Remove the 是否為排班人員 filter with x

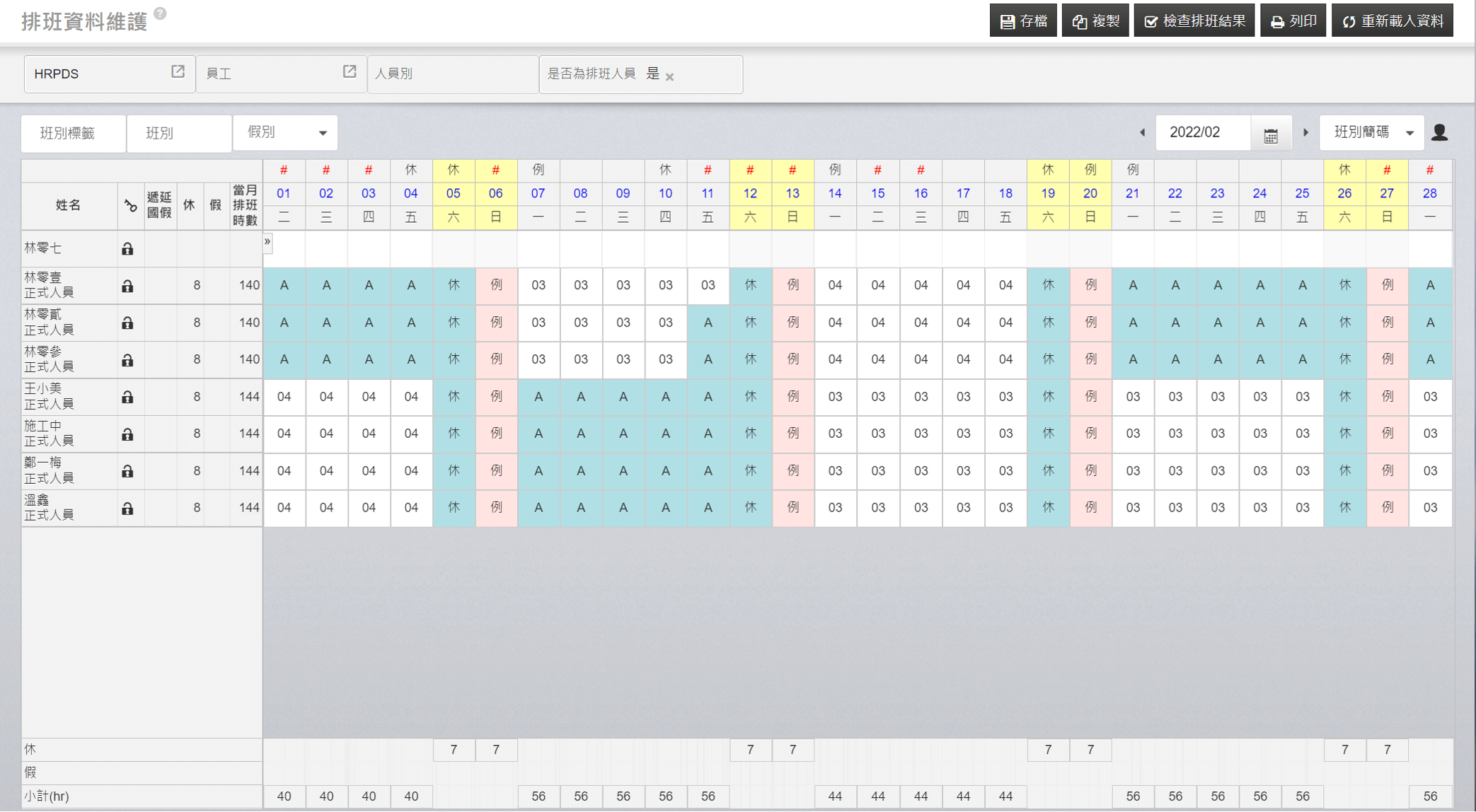[669, 76]
